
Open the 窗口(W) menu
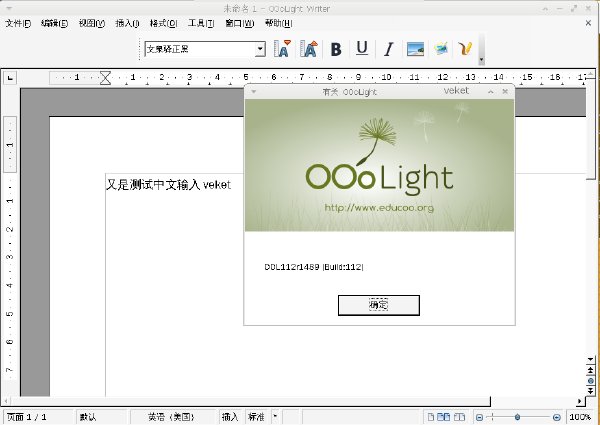click(x=240, y=23)
